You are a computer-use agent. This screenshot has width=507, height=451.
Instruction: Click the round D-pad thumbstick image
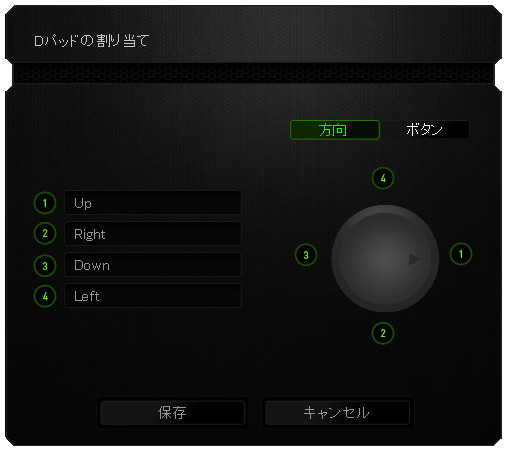385,259
